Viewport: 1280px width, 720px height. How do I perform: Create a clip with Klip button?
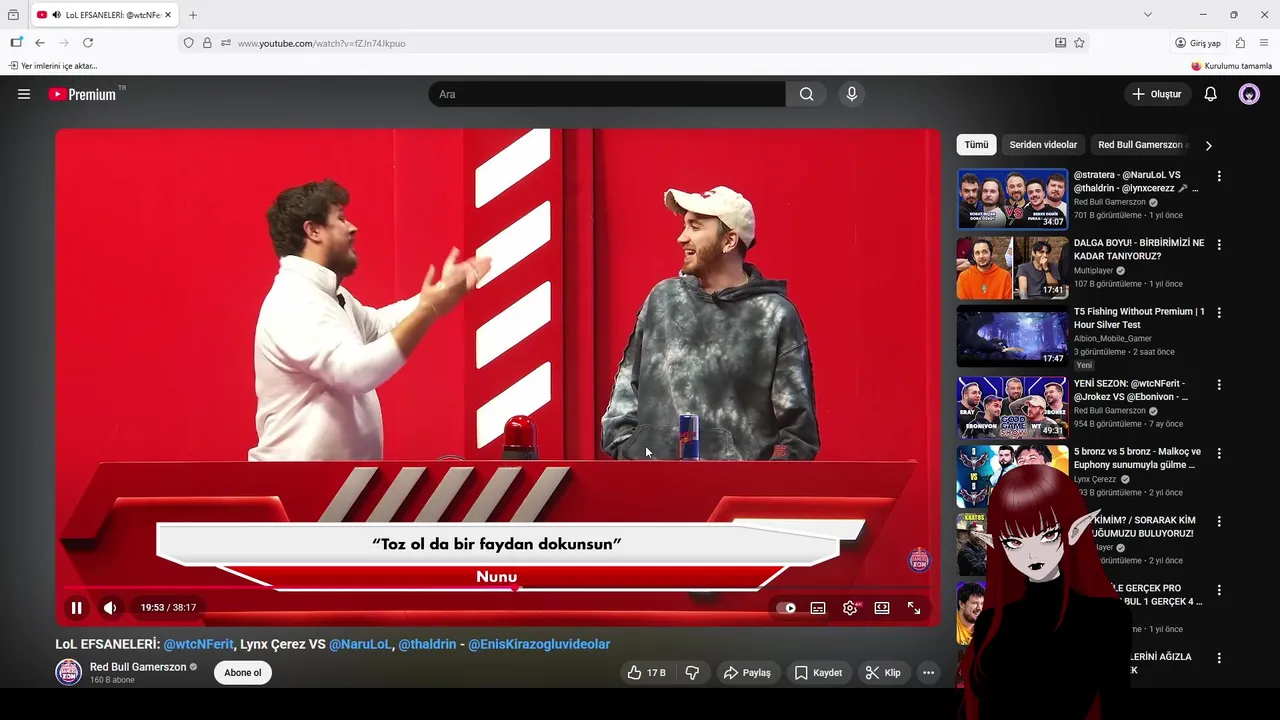click(x=883, y=673)
